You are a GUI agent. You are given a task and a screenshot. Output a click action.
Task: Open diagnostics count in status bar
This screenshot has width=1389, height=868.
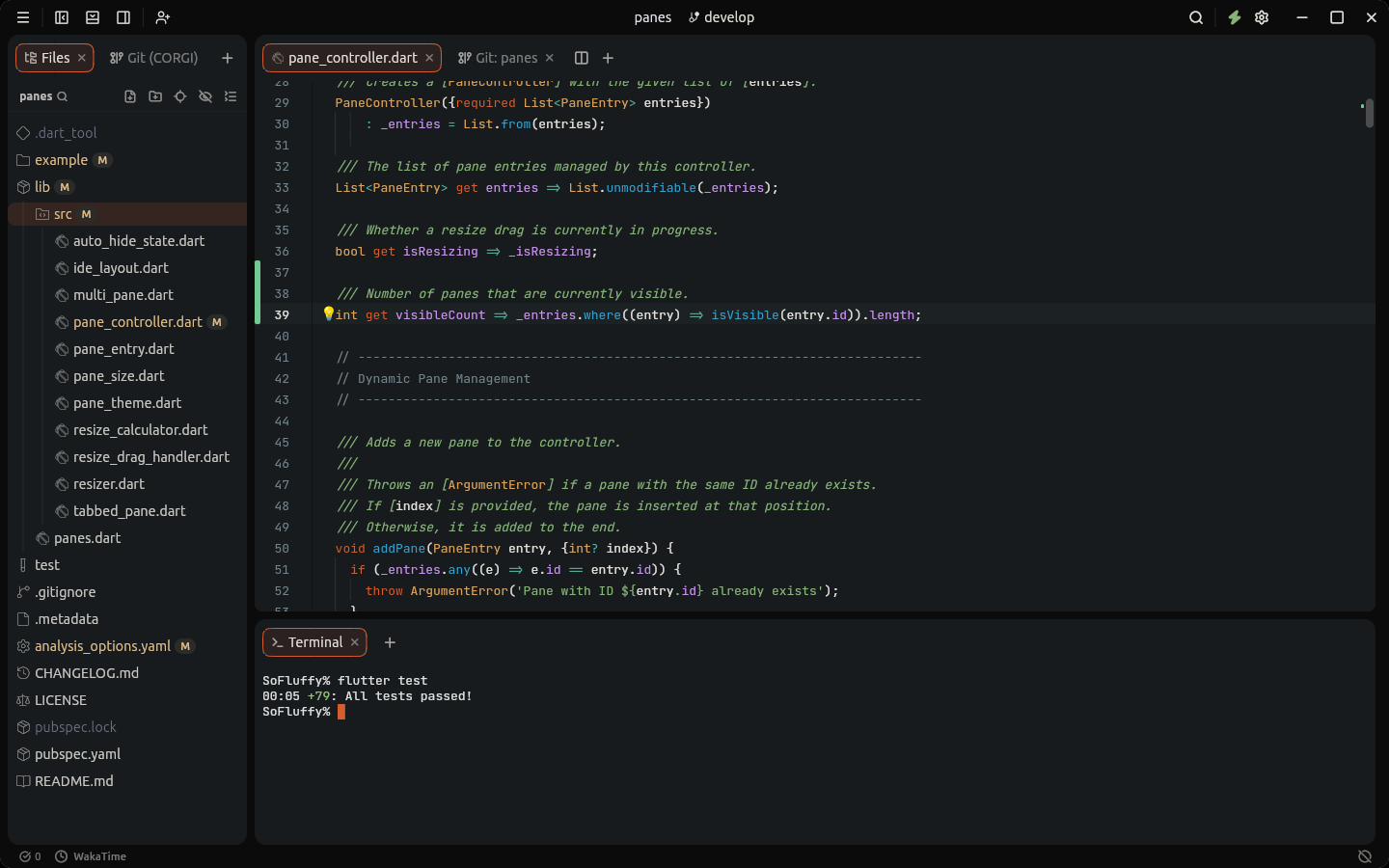coord(30,856)
